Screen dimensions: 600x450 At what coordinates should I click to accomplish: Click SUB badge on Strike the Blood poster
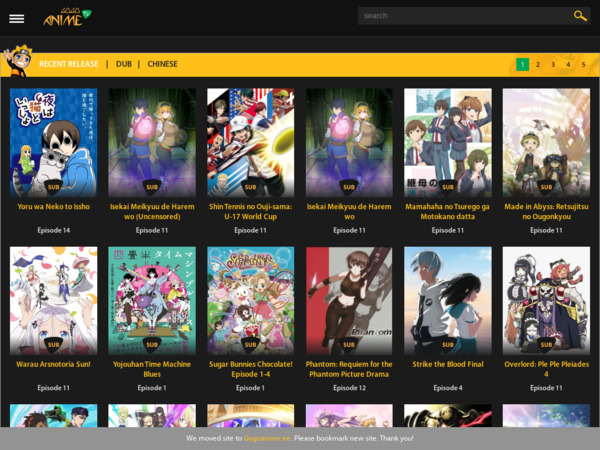click(x=448, y=345)
